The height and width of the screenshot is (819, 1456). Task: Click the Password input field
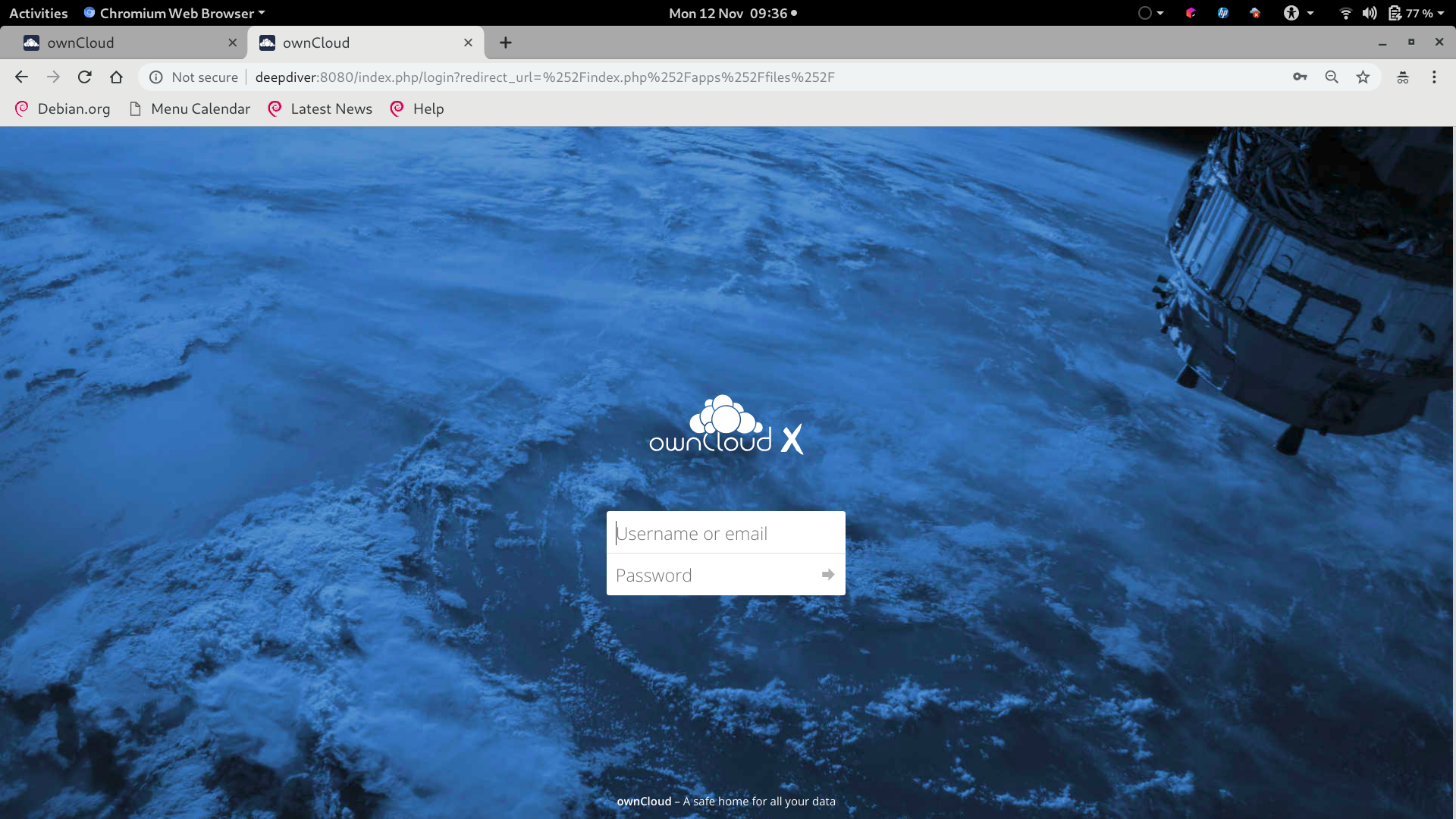713,575
